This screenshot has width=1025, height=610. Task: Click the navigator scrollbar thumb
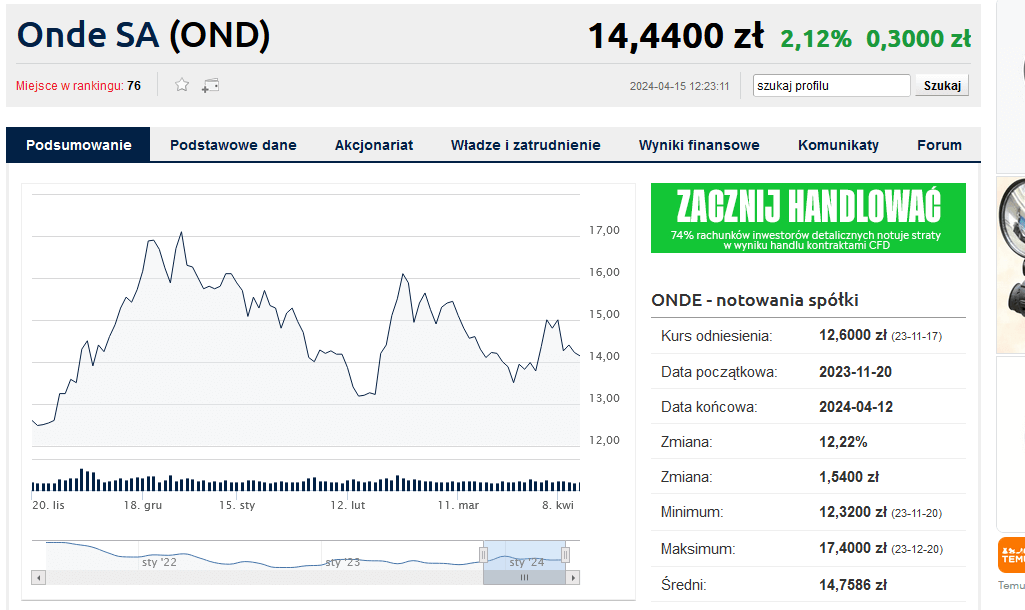tap(524, 577)
